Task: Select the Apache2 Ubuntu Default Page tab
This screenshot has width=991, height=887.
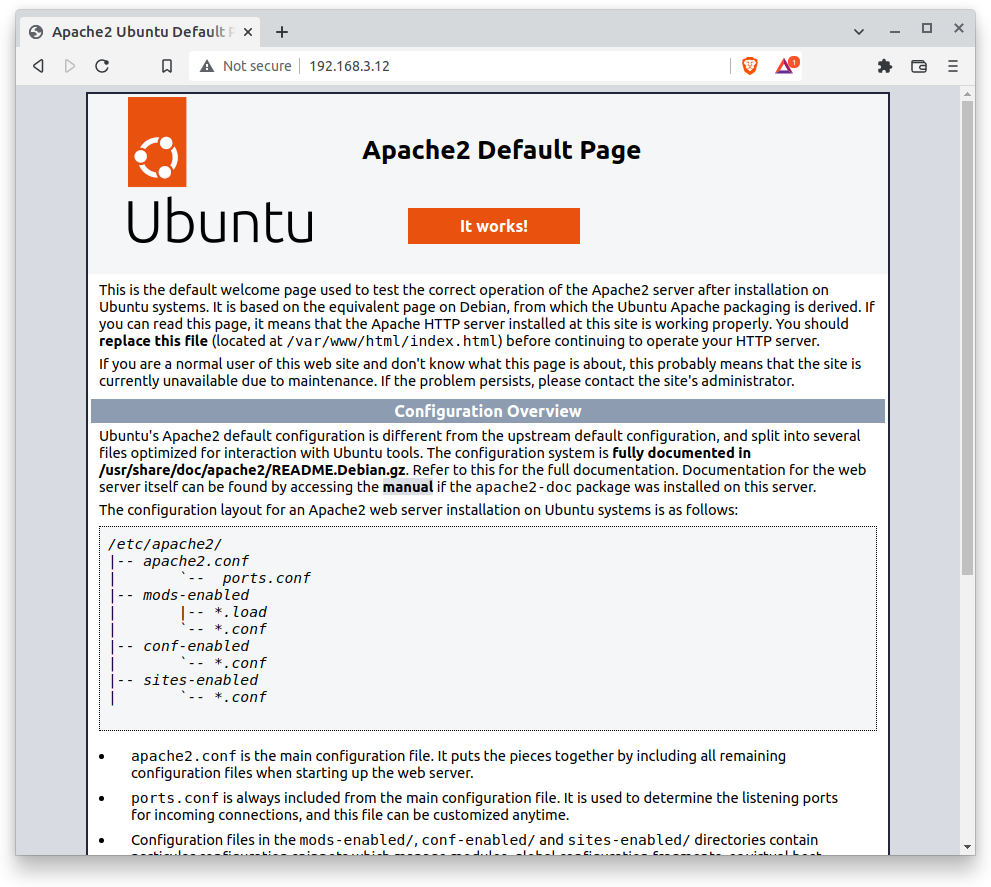Action: pos(142,32)
